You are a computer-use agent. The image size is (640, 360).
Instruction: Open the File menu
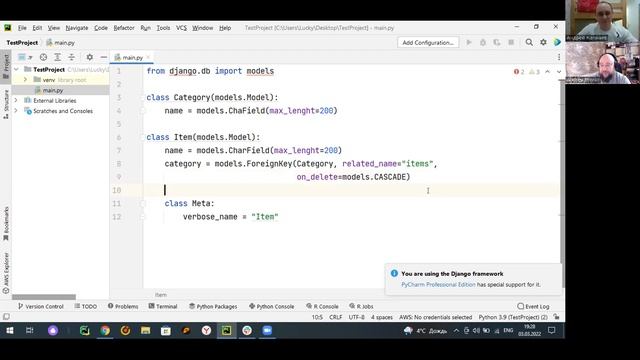click(22, 28)
